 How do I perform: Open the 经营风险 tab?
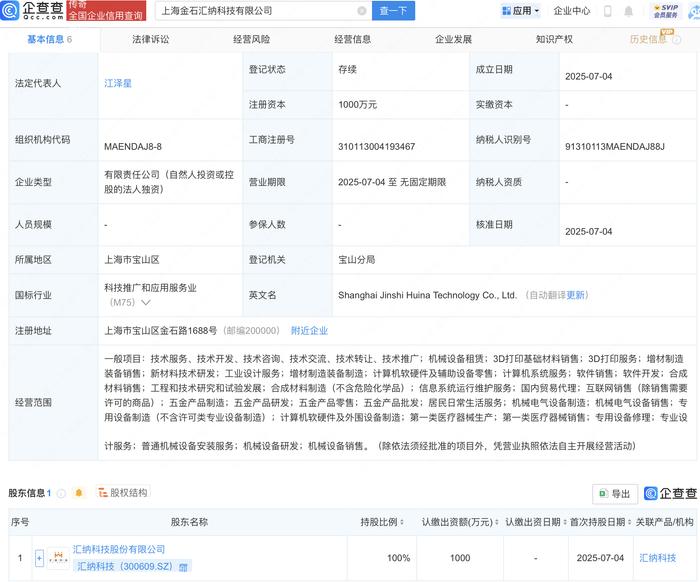[251, 39]
